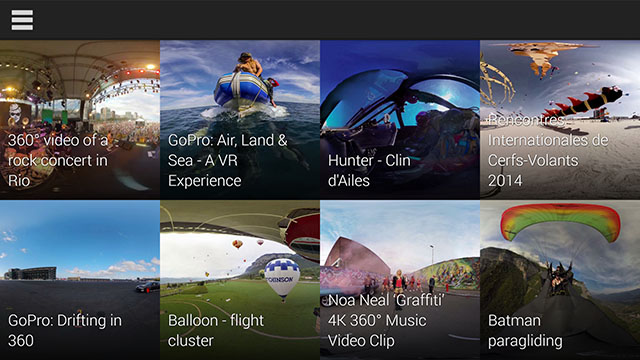Select the 'GoPro: Drifting in 360' title

pos(64,331)
